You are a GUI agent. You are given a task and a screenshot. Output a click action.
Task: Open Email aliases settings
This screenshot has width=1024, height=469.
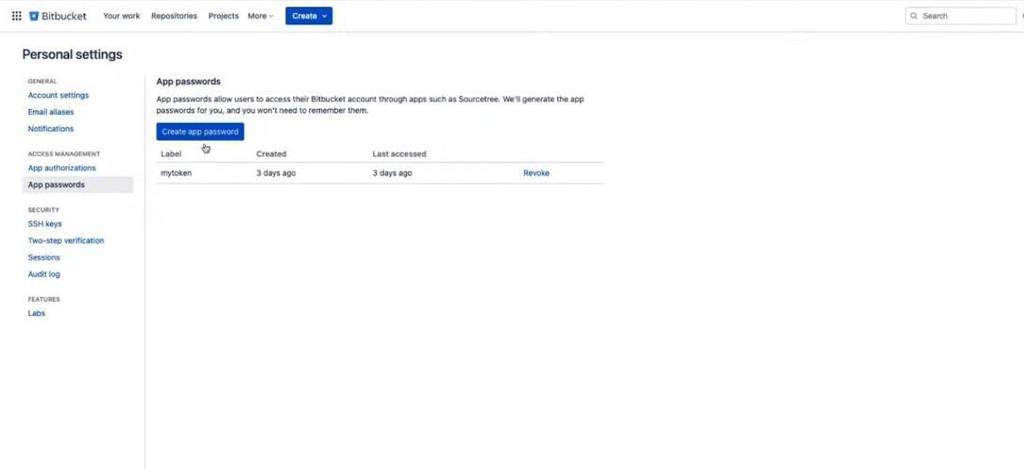pyautogui.click(x=51, y=112)
